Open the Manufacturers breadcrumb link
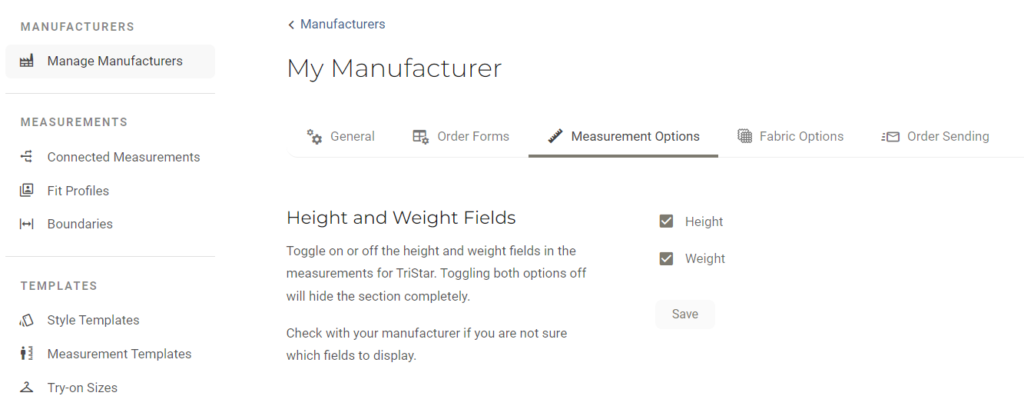 click(x=342, y=24)
